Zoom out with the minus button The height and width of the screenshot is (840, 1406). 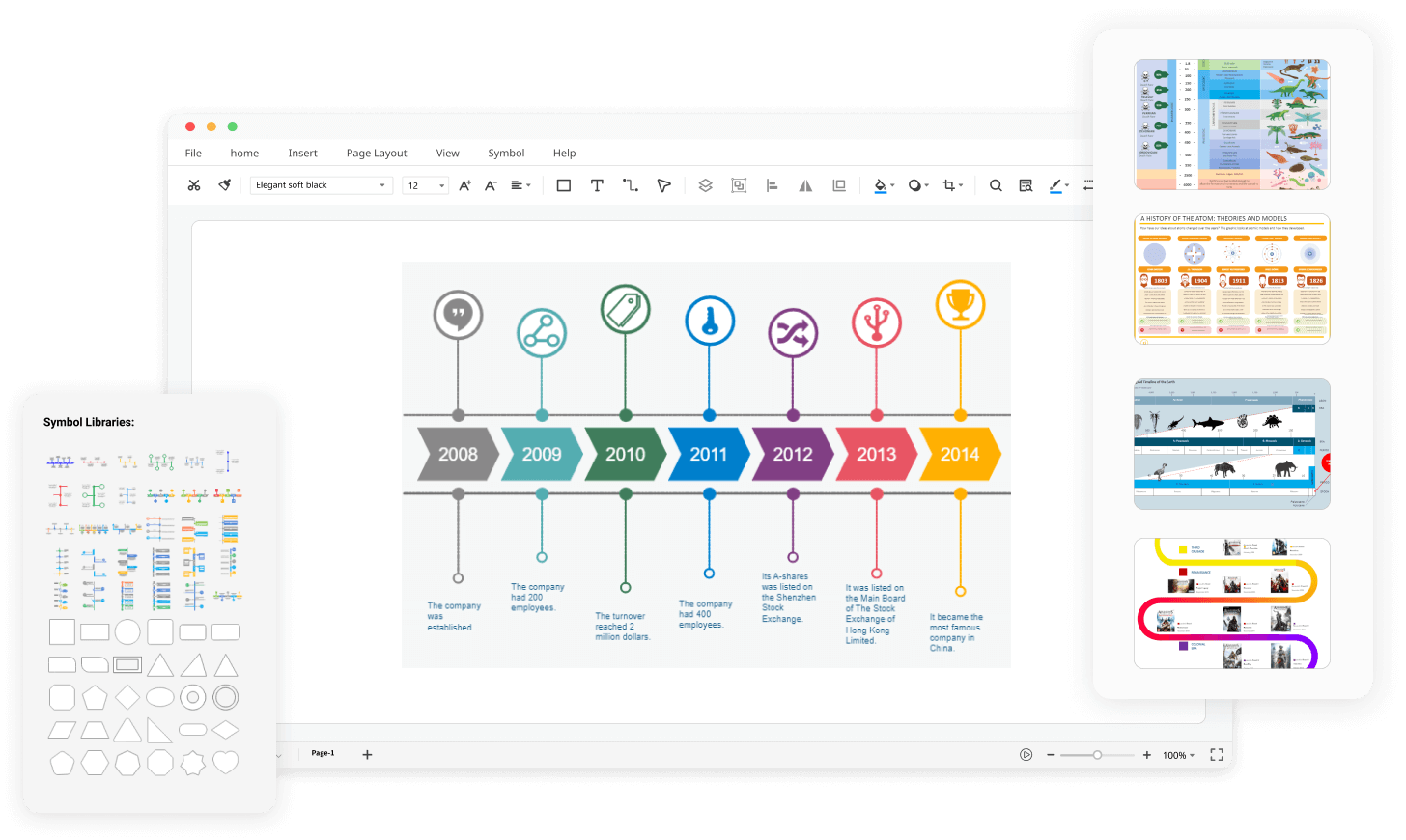1051,755
